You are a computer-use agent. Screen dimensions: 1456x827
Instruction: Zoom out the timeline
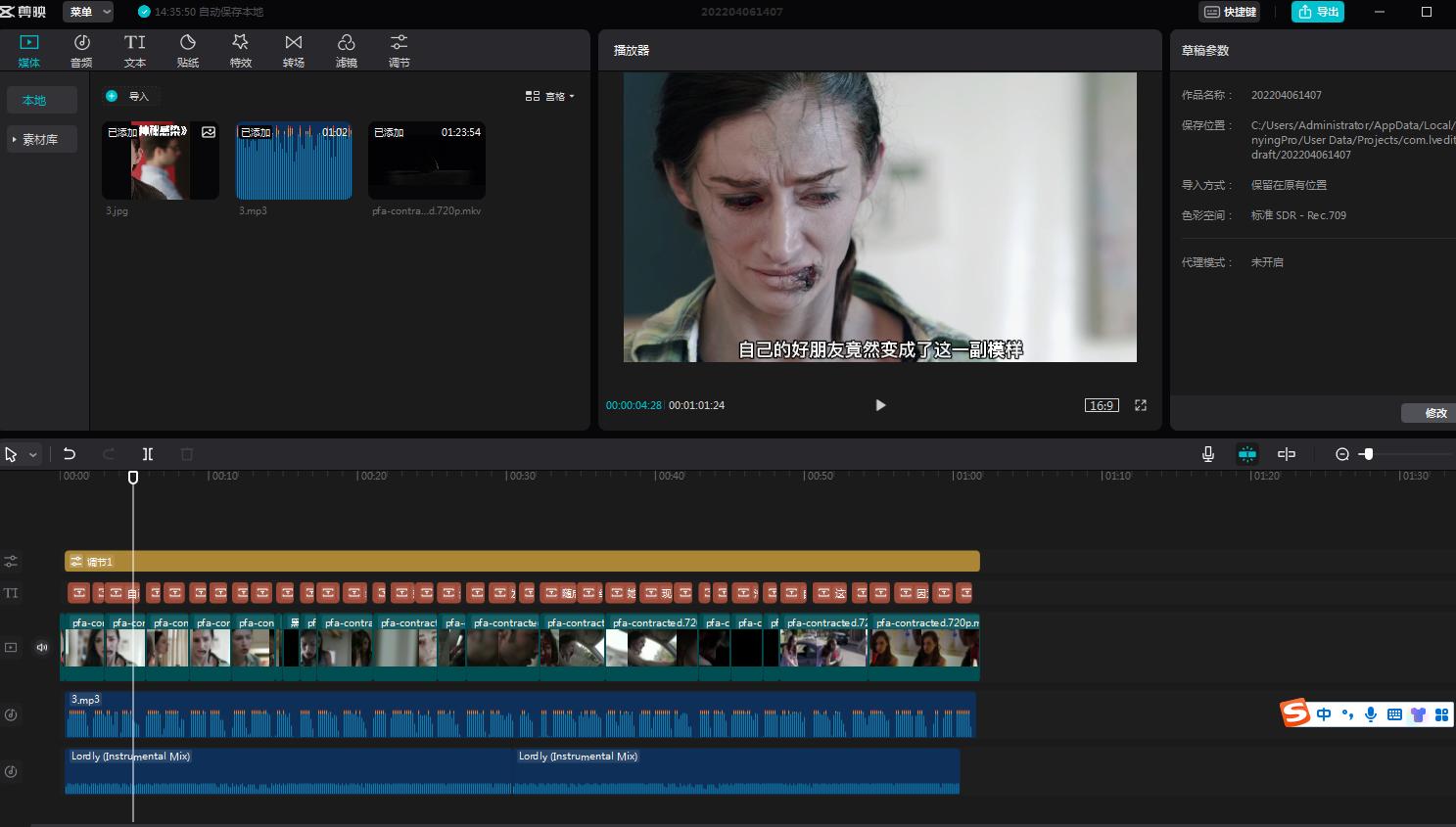point(1342,454)
